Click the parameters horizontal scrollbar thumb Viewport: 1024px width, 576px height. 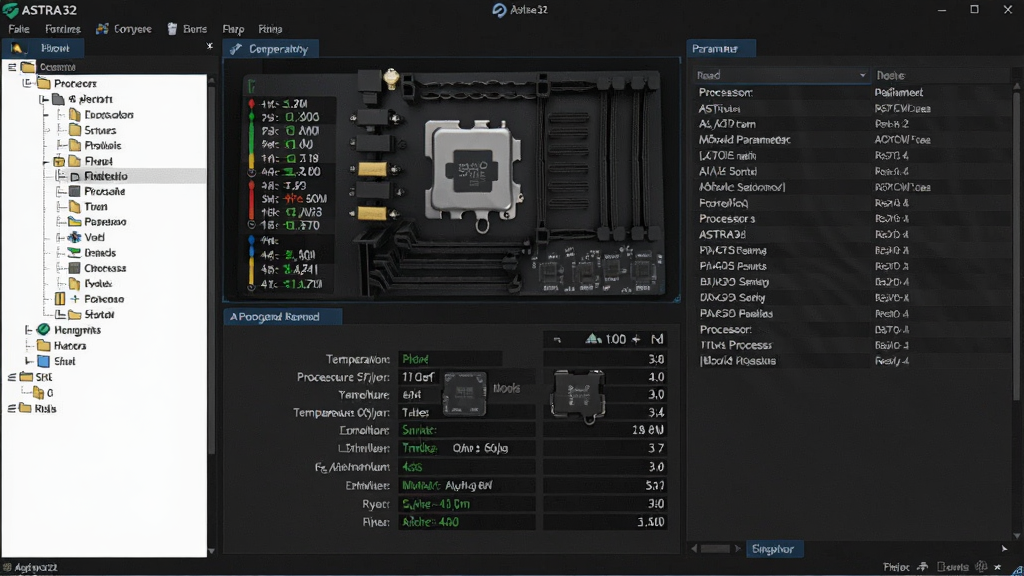[715, 549]
